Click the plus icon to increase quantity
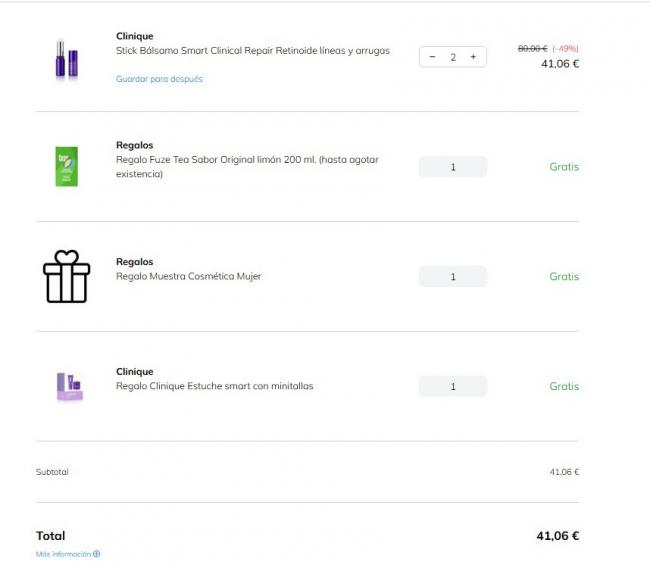 coord(473,57)
